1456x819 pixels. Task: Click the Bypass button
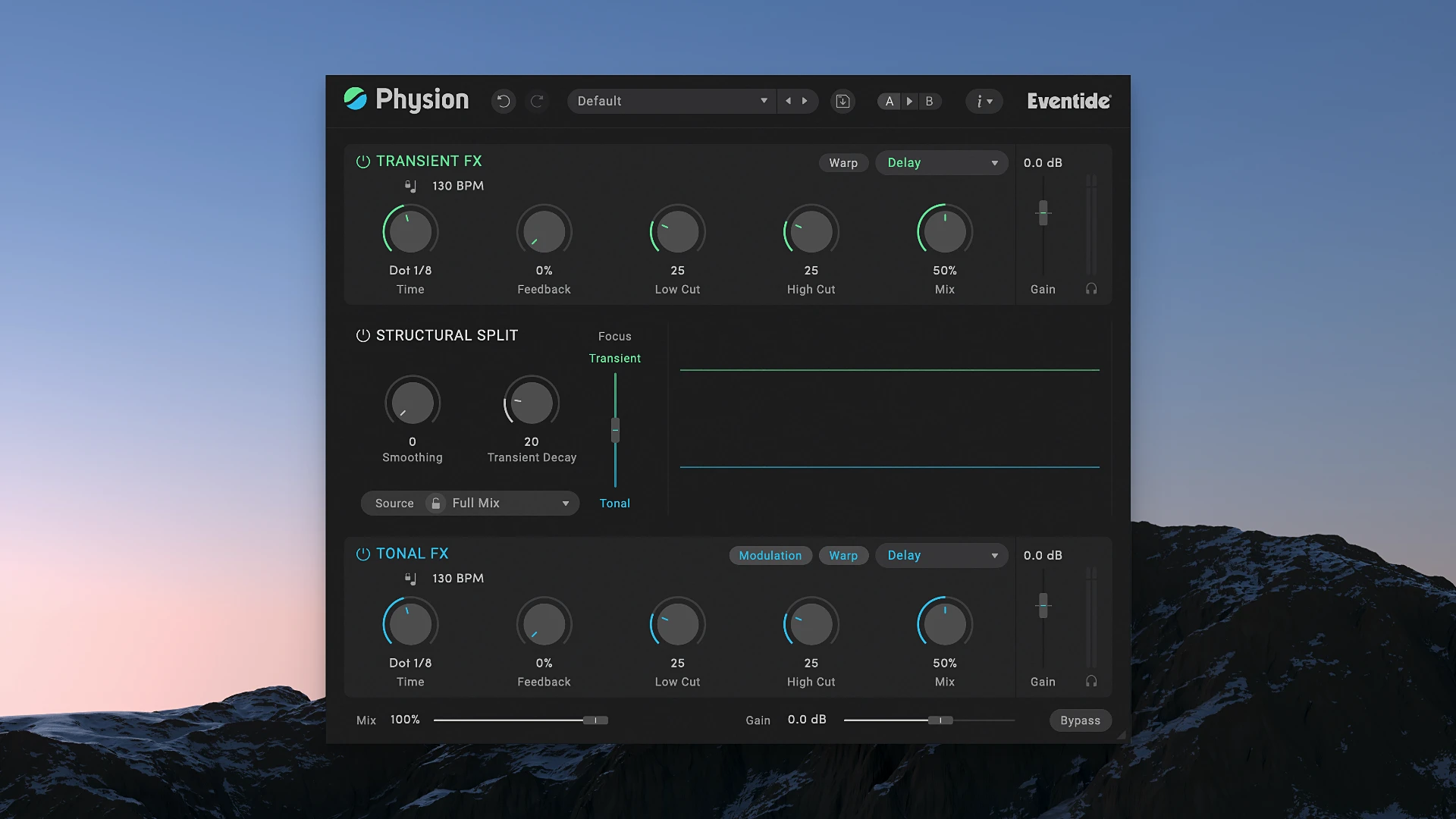pyautogui.click(x=1080, y=720)
